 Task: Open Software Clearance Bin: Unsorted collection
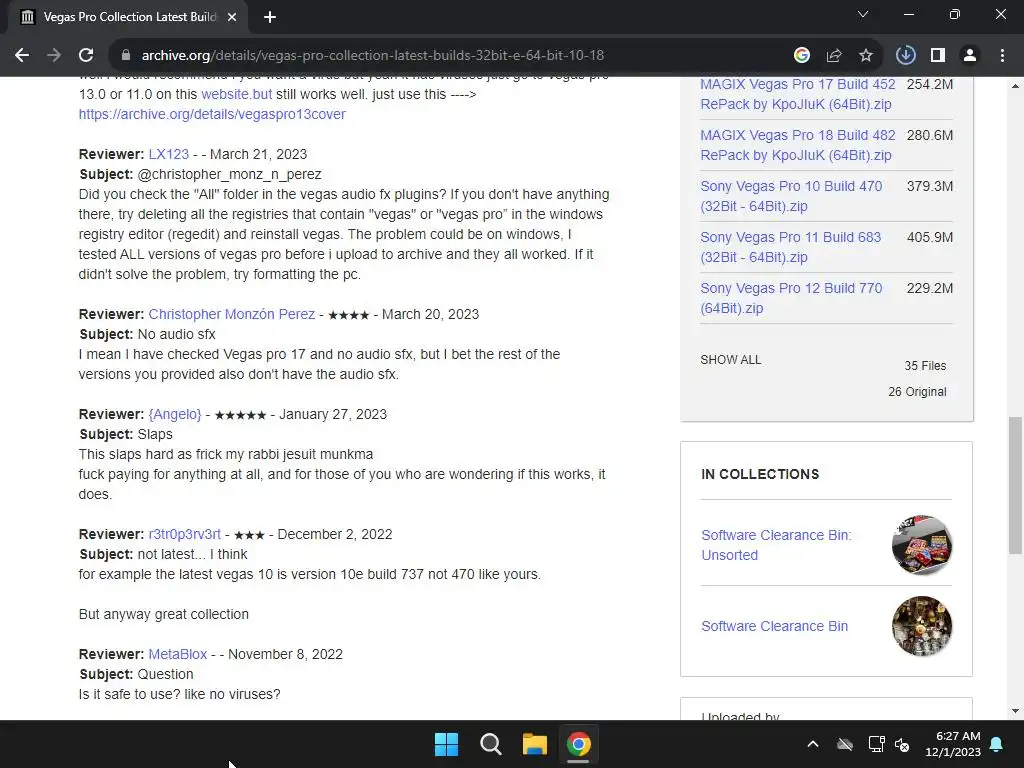pyautogui.click(x=776, y=545)
